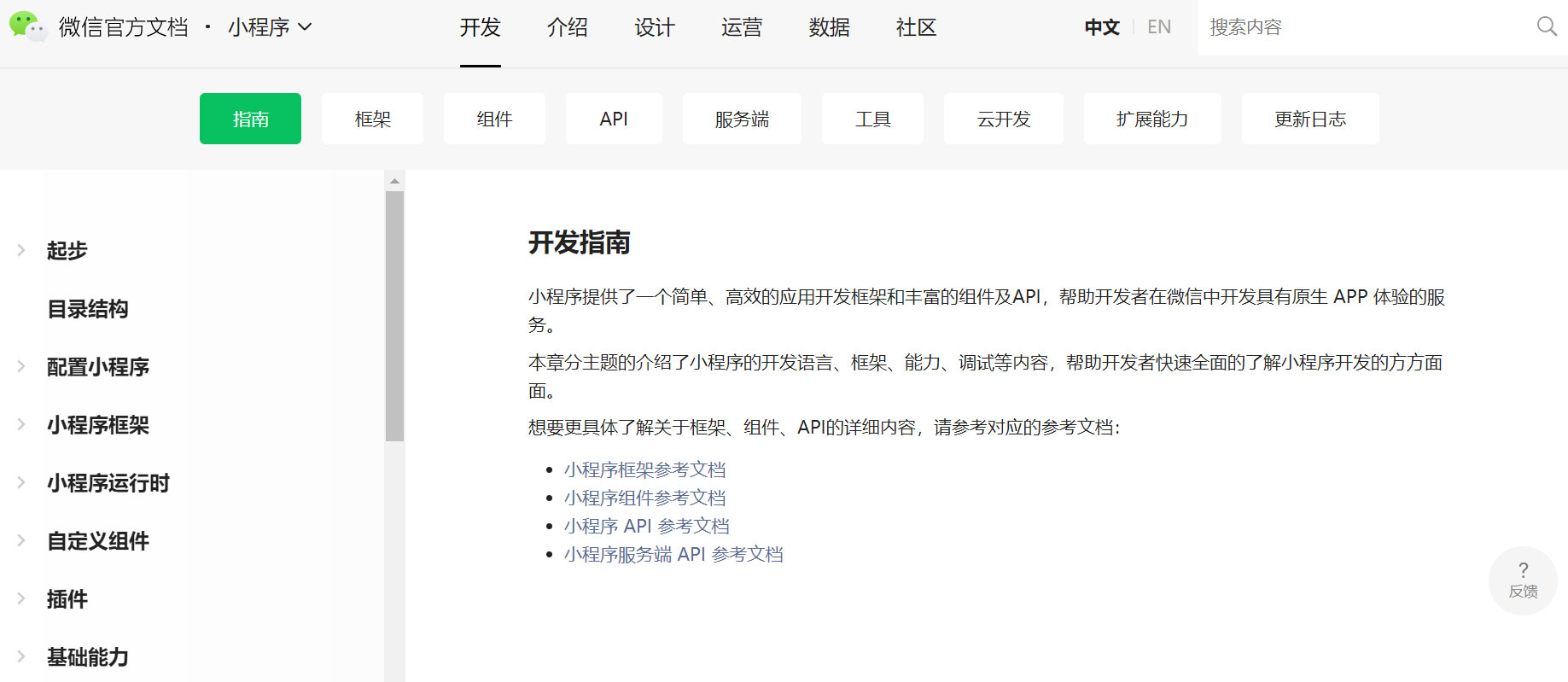Switch language to EN

(1159, 27)
